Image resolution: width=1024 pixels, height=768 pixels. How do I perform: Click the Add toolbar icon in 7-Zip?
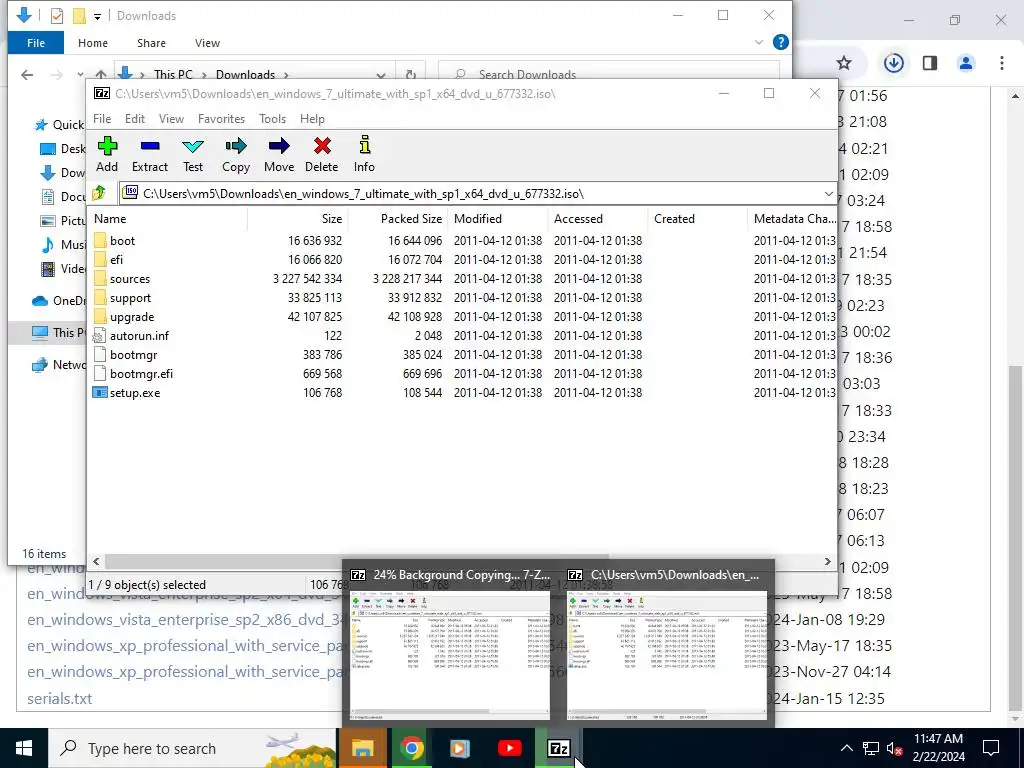pyautogui.click(x=107, y=154)
